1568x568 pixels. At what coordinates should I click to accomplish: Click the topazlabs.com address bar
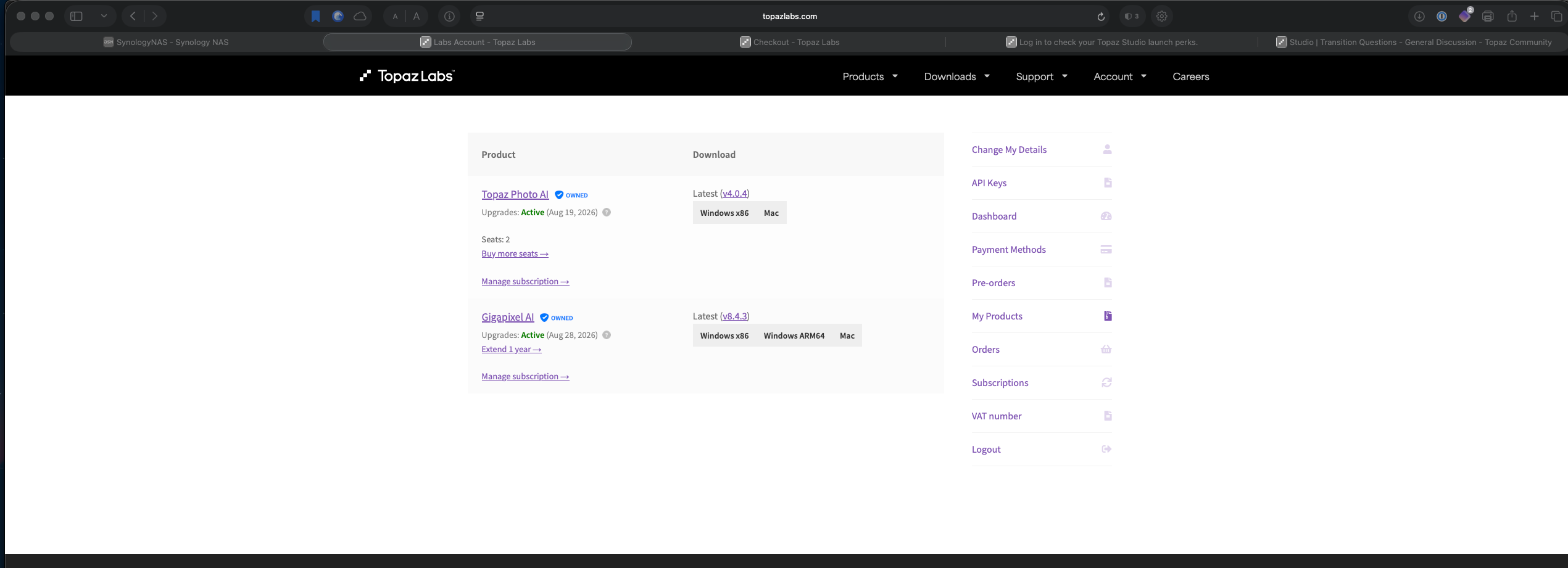coord(789,17)
